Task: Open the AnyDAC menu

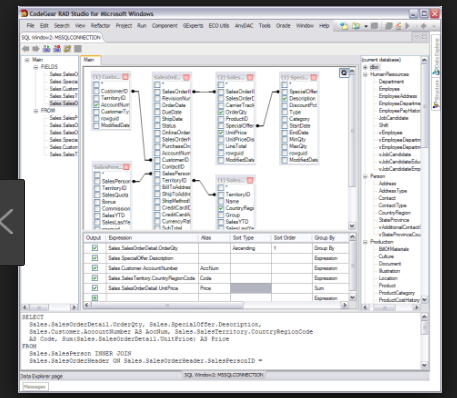Action: pos(244,26)
